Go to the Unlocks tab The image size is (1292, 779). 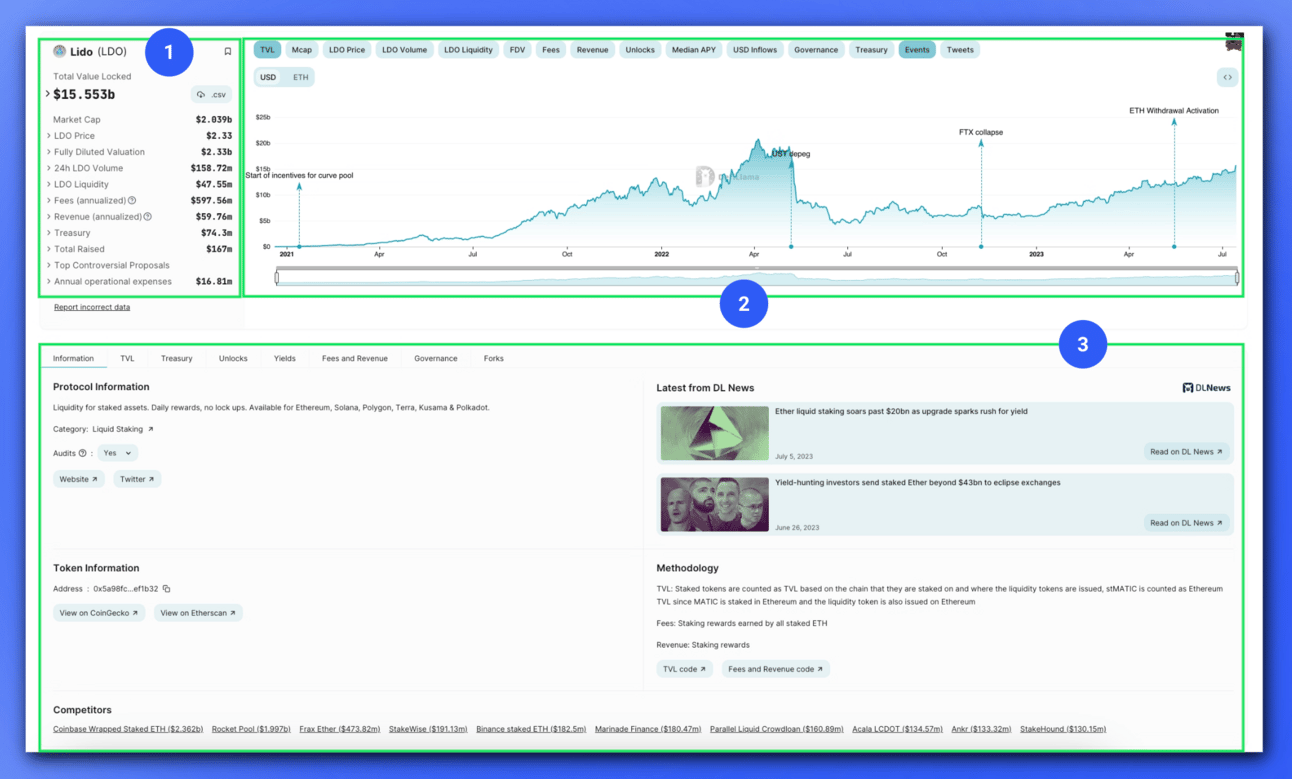click(x=233, y=358)
